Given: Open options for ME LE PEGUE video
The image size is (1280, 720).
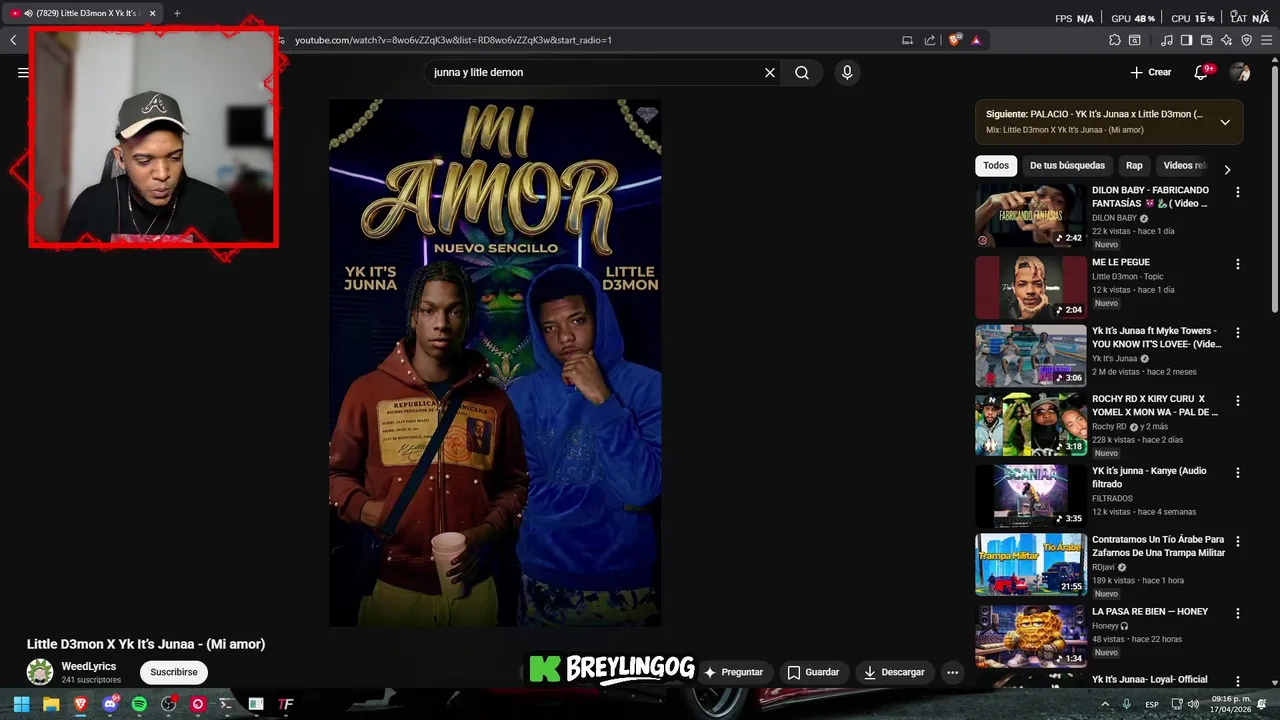Looking at the screenshot, I should [x=1237, y=264].
